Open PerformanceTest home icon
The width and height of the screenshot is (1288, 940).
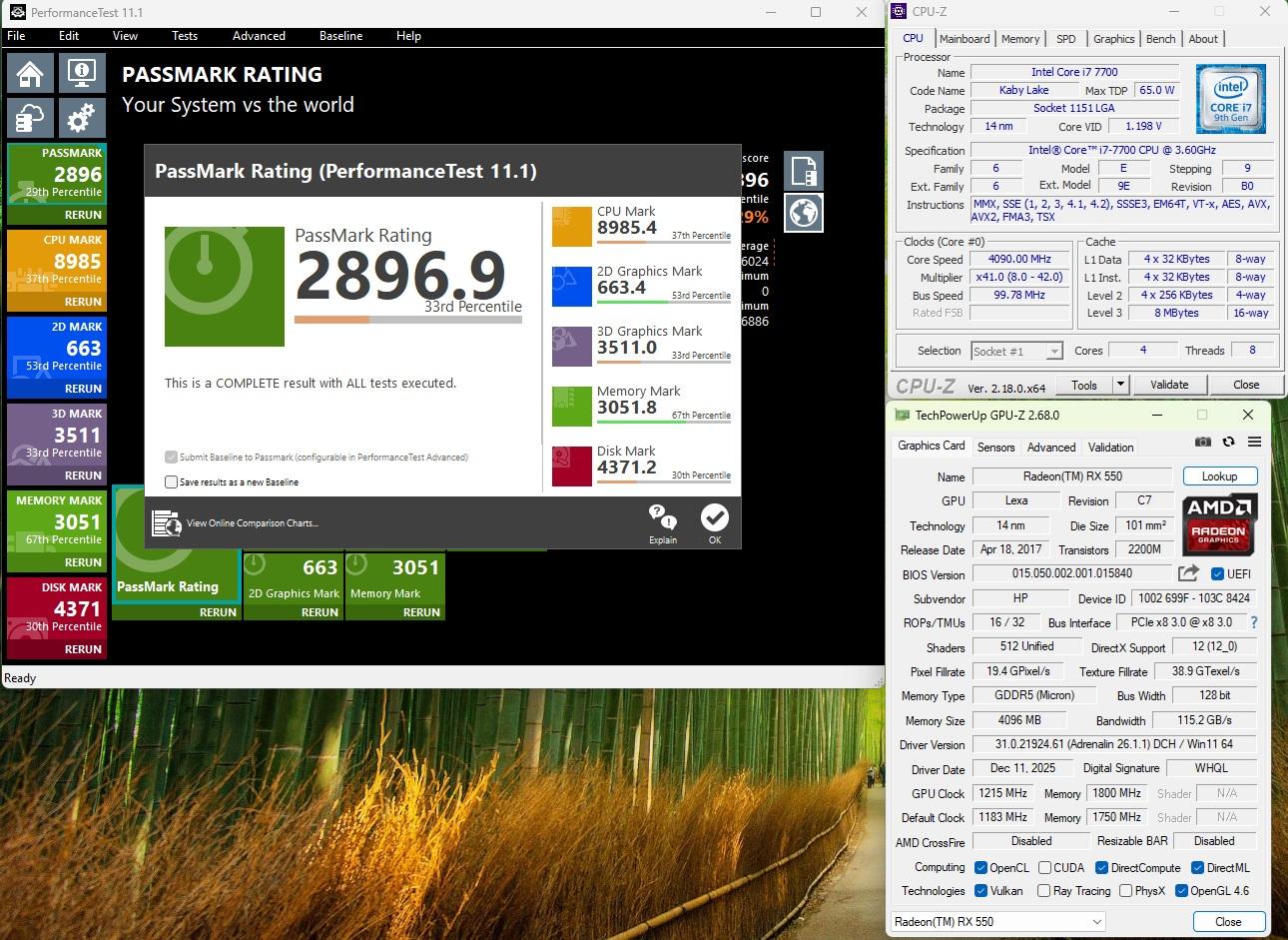coord(30,73)
